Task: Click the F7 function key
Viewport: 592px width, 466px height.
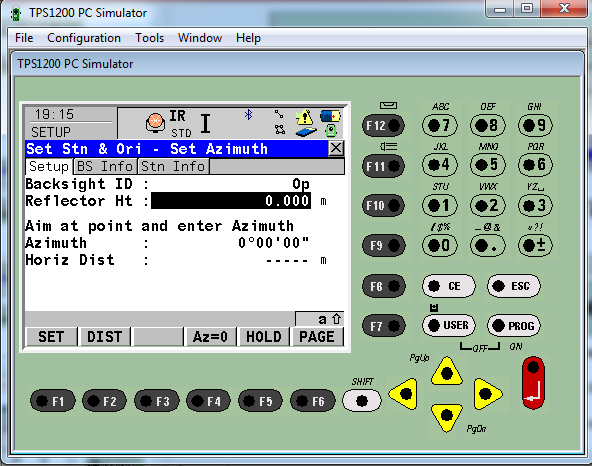Action: pos(383,326)
